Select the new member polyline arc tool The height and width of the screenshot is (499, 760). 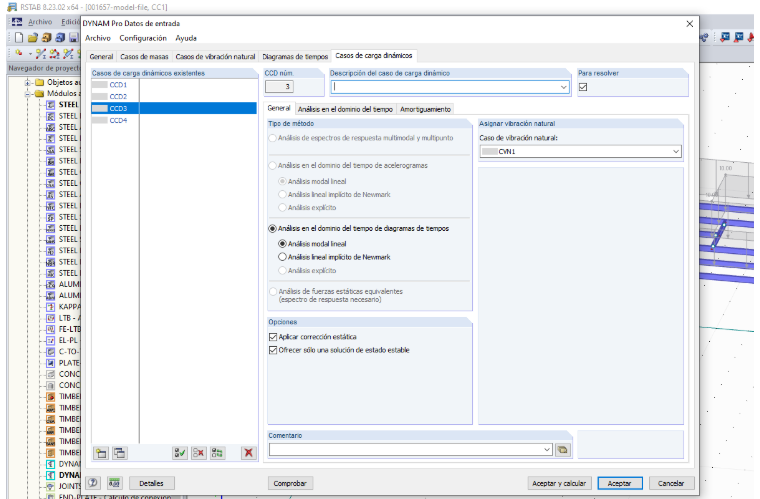pyautogui.click(x=55, y=54)
